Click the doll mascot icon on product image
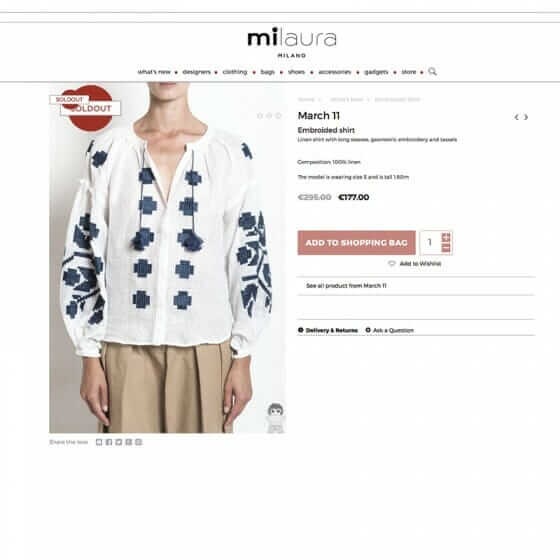The height and width of the screenshot is (560, 560). pyautogui.click(x=275, y=418)
